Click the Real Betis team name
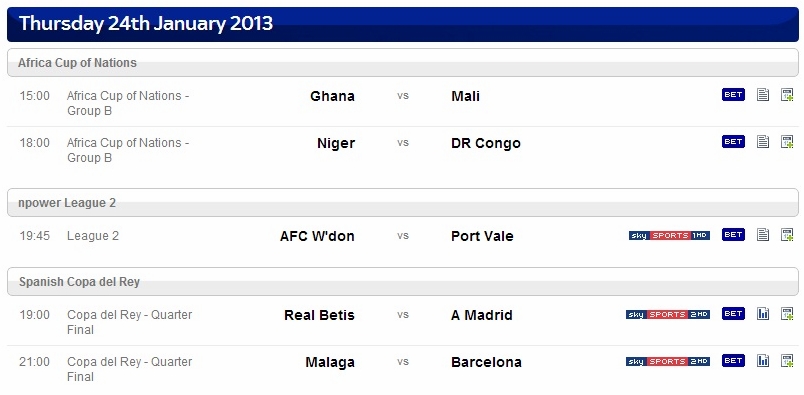The height and width of the screenshot is (395, 804). pyautogui.click(x=319, y=315)
